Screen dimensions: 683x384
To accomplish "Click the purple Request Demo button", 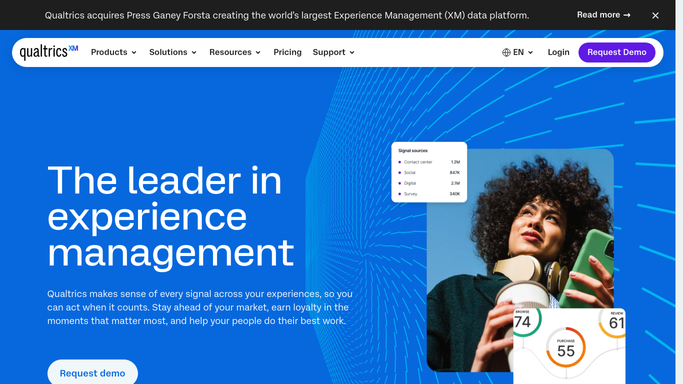I will pyautogui.click(x=617, y=52).
